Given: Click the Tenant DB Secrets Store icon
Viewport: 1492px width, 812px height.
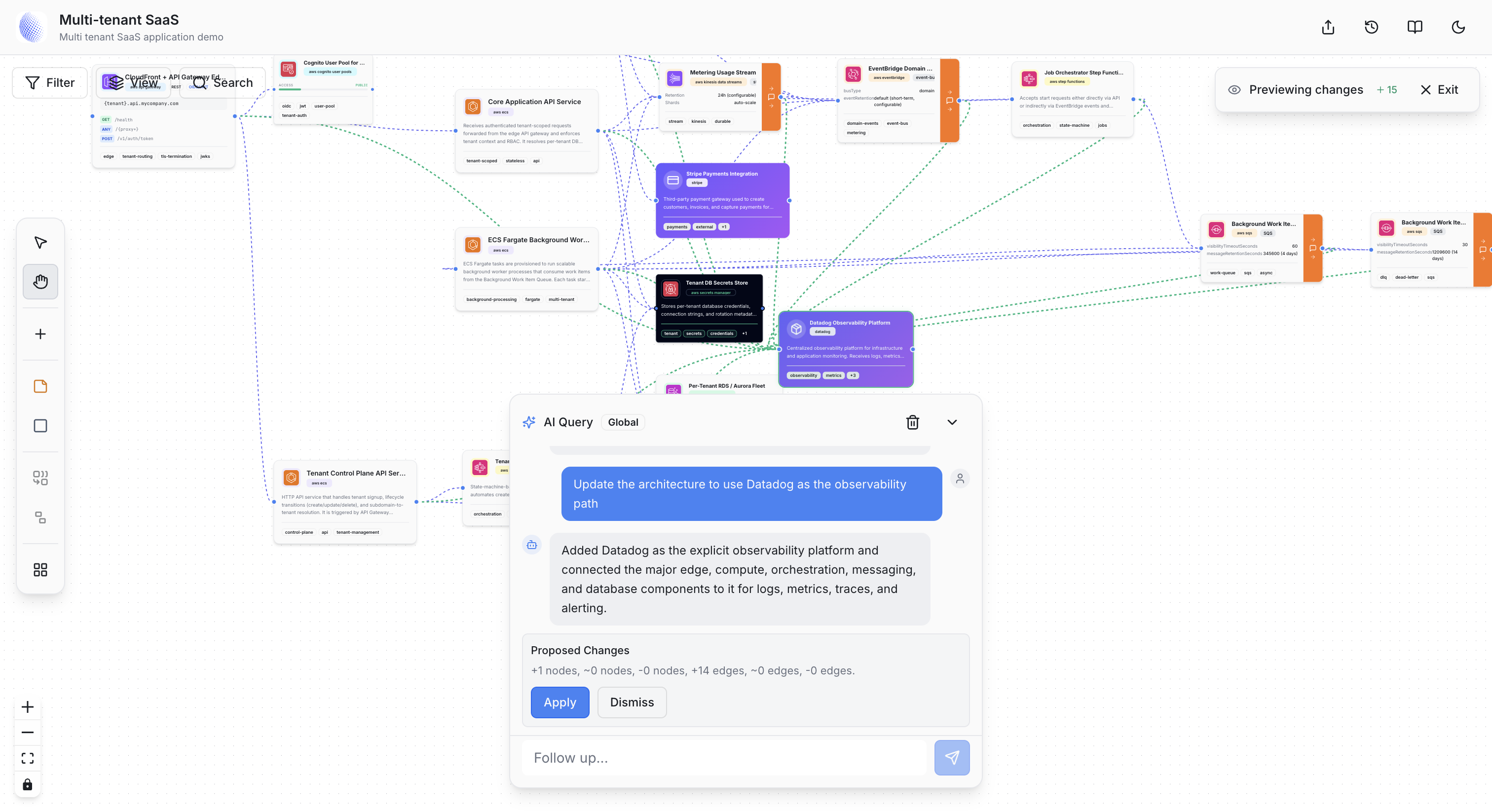Looking at the screenshot, I should (670, 289).
